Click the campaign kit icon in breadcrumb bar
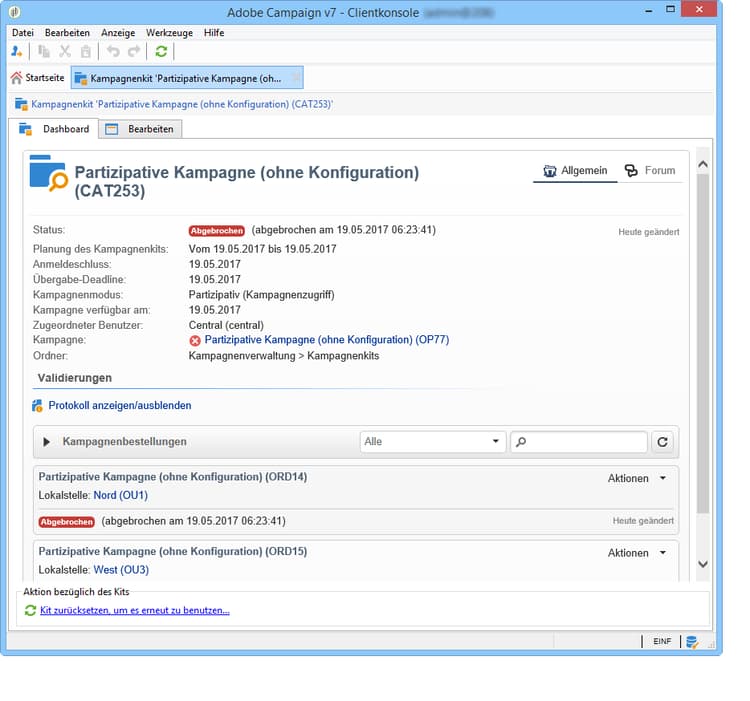 tap(21, 104)
